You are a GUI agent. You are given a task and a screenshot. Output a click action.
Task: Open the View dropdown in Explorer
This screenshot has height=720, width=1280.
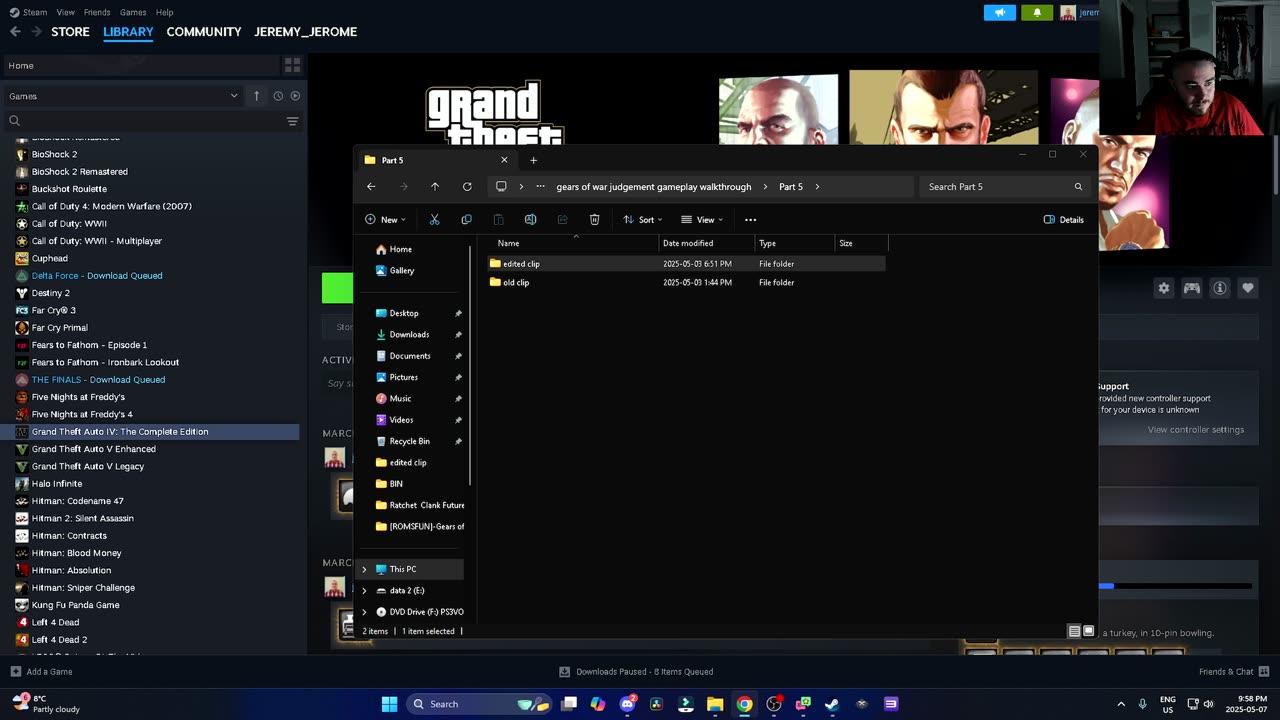point(702,220)
